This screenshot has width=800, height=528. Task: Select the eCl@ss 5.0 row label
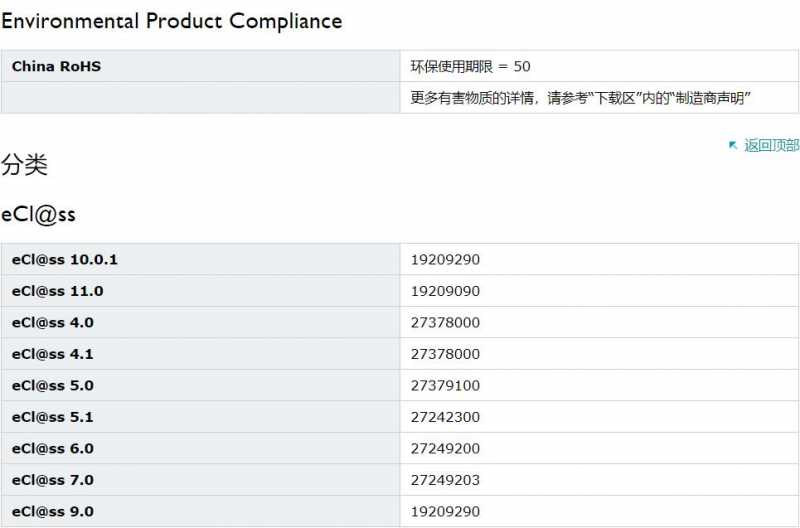click(53, 386)
